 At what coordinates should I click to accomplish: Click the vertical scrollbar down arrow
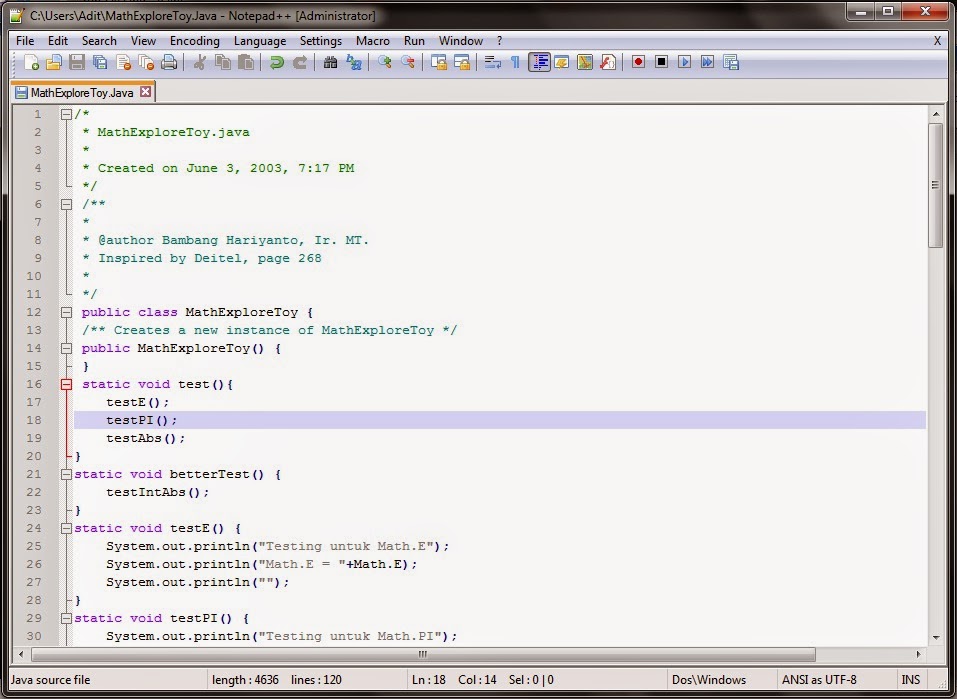point(936,637)
